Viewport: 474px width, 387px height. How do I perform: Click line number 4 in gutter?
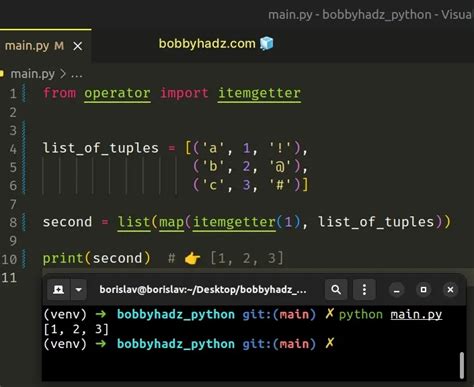tap(13, 149)
